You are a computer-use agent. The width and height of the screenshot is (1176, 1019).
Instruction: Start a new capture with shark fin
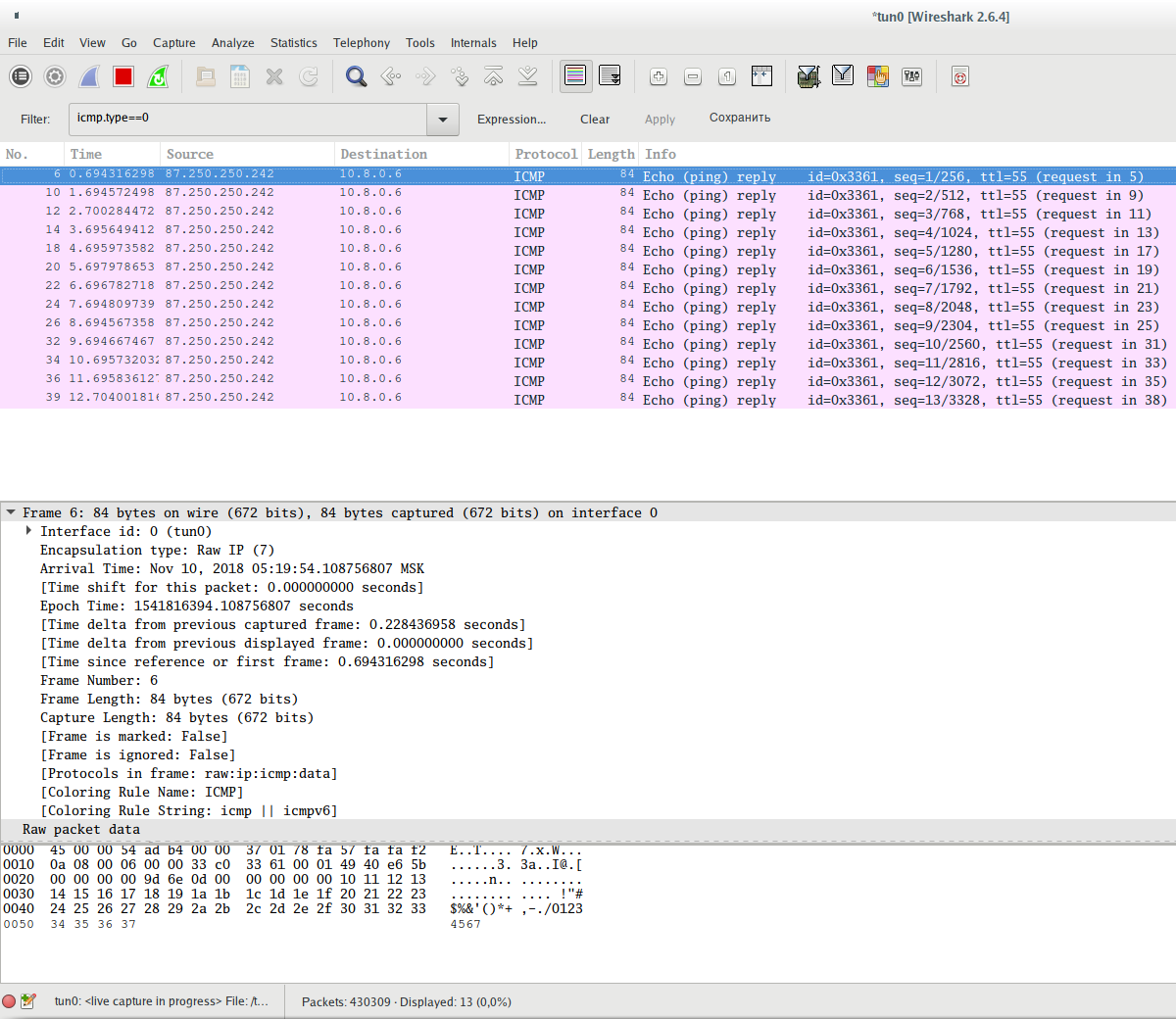tap(89, 76)
